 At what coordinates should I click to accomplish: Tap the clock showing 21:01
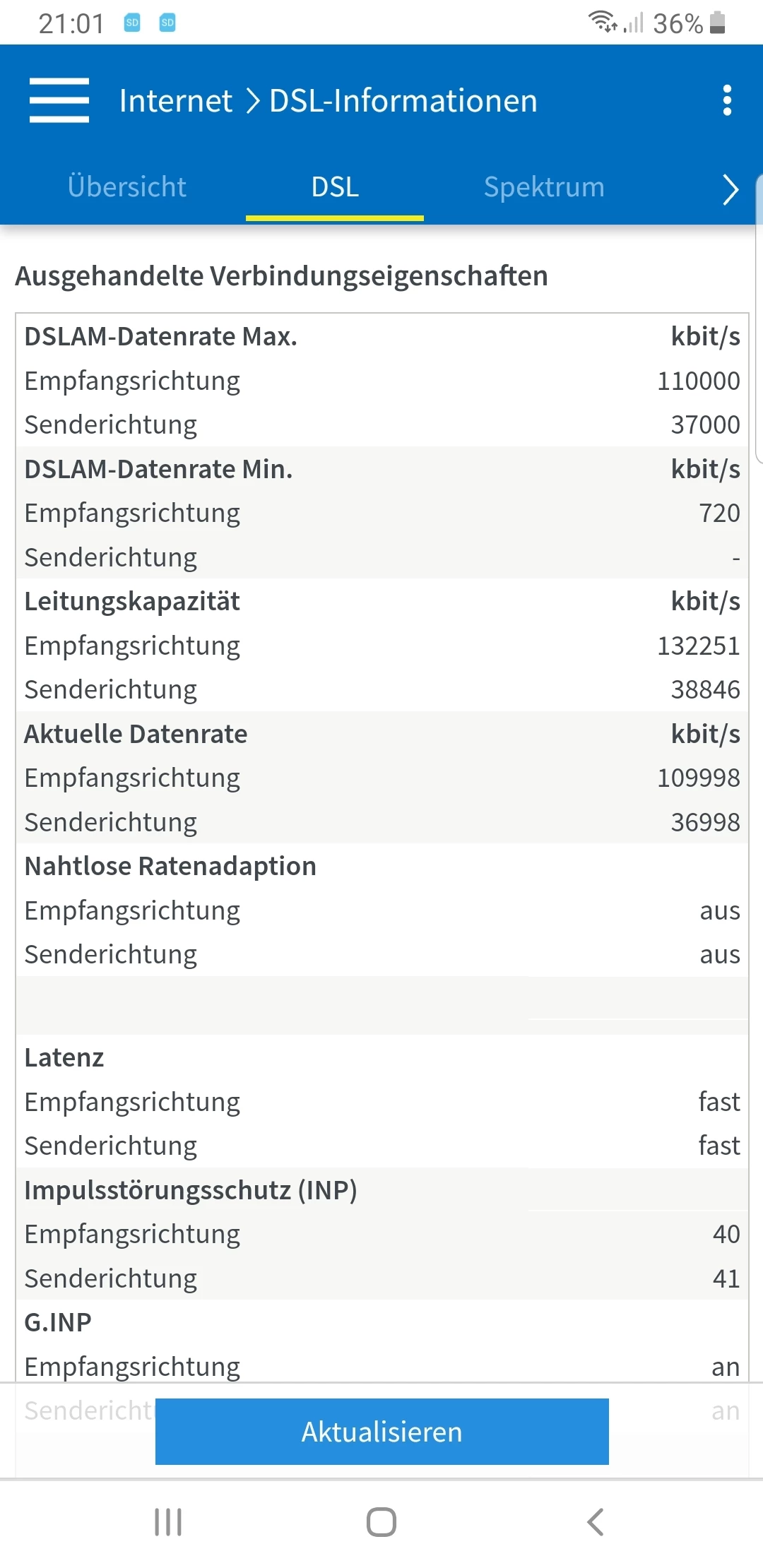[x=71, y=24]
